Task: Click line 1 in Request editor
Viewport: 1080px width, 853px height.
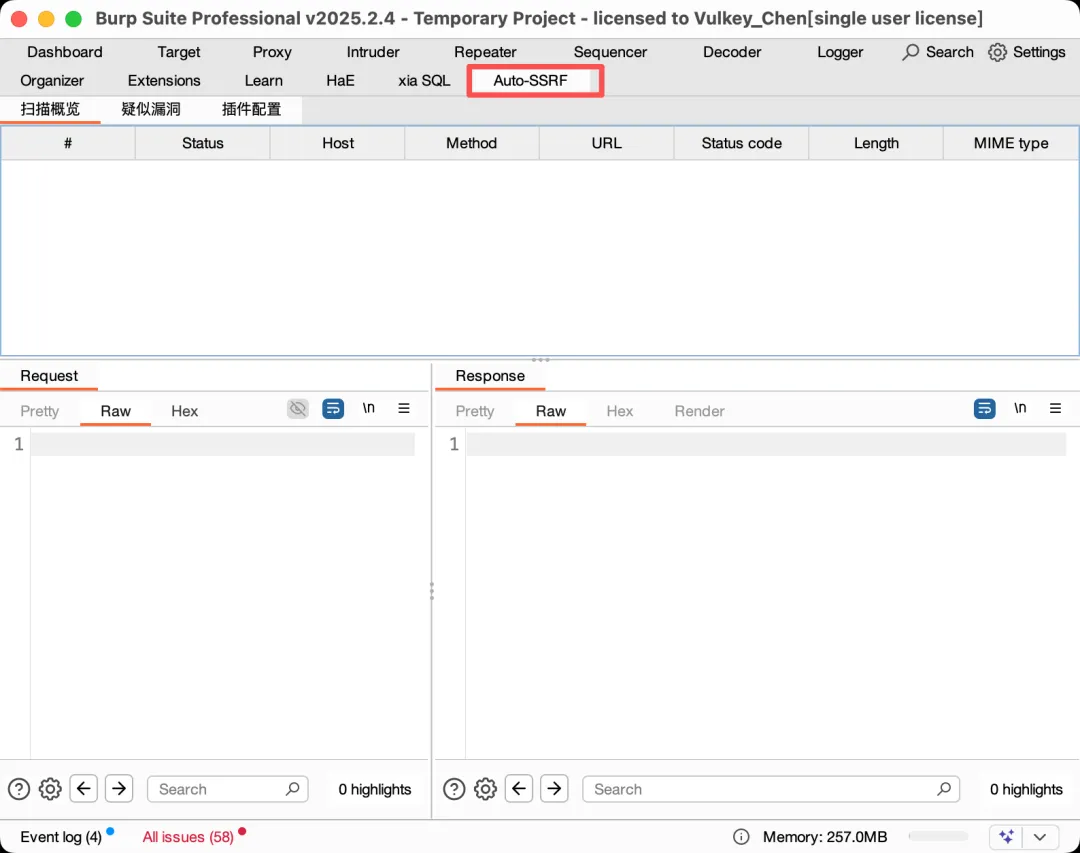Action: pyautogui.click(x=222, y=444)
